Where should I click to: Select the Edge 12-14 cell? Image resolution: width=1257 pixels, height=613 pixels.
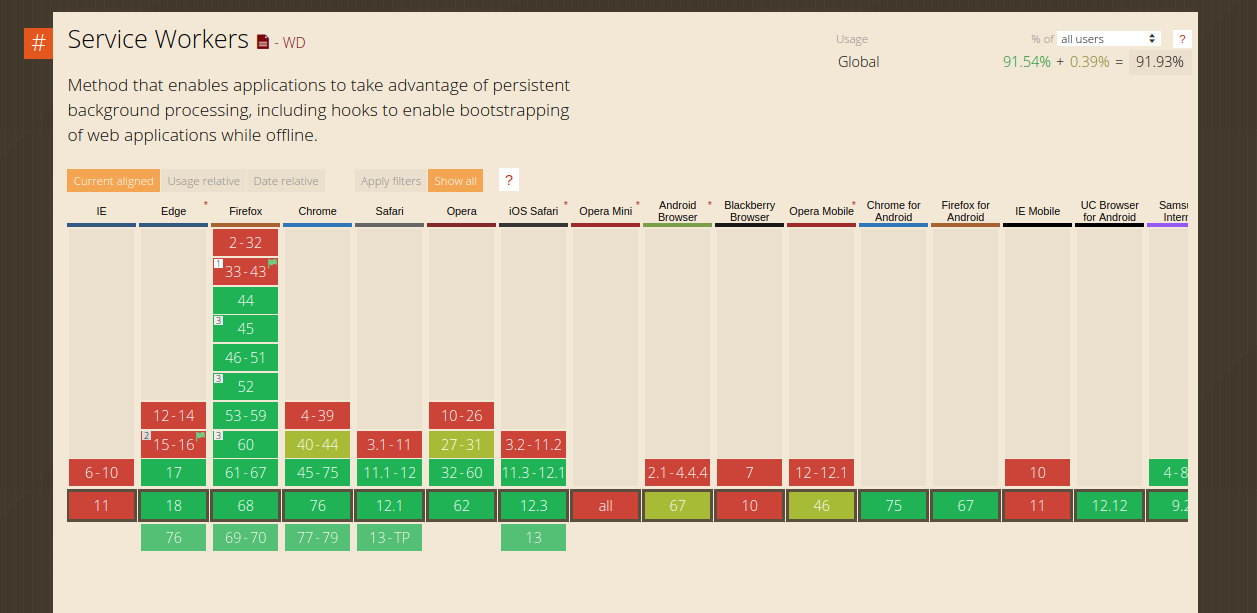click(x=173, y=415)
